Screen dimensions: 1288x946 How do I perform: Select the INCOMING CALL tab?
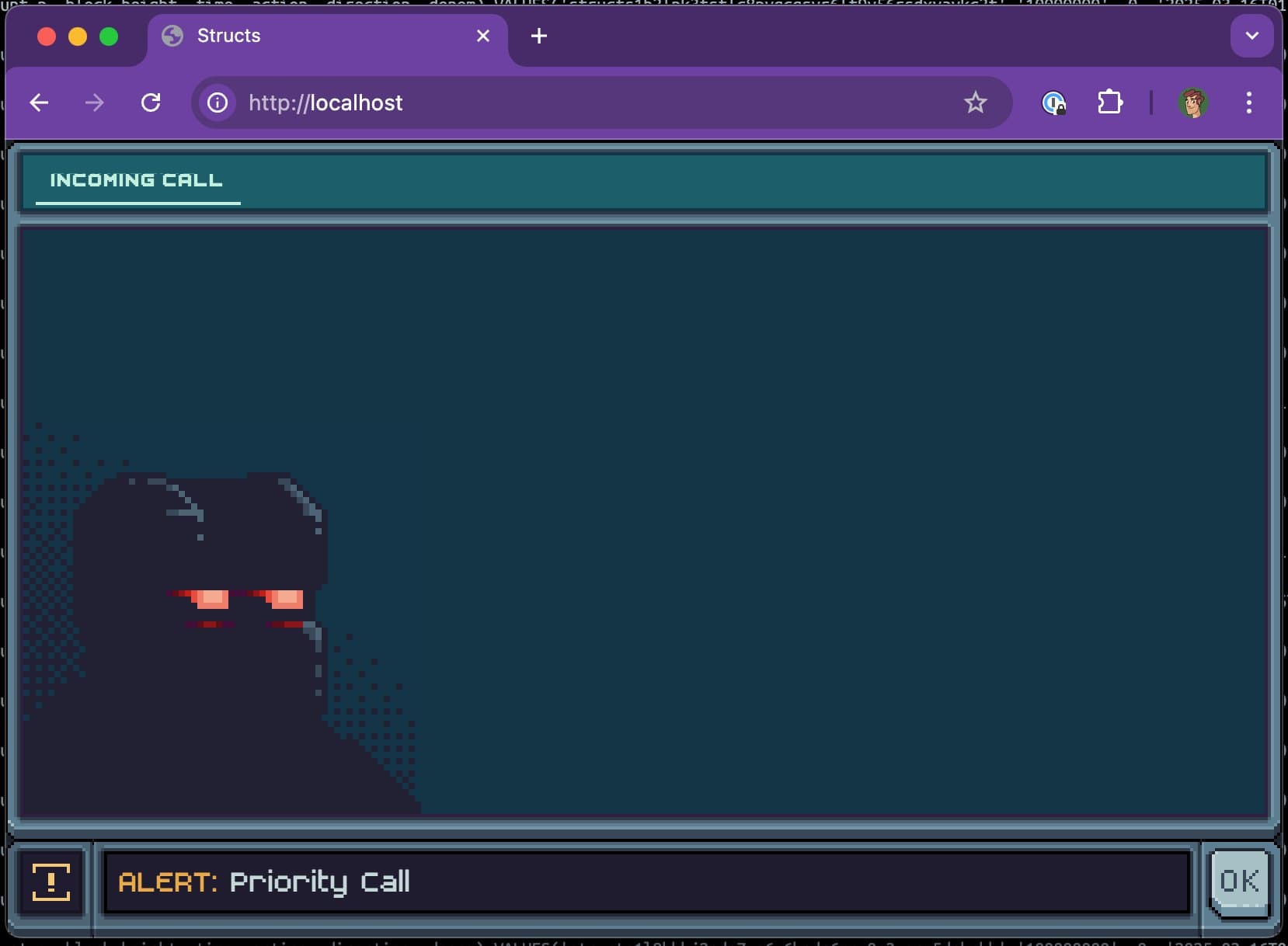(x=137, y=181)
